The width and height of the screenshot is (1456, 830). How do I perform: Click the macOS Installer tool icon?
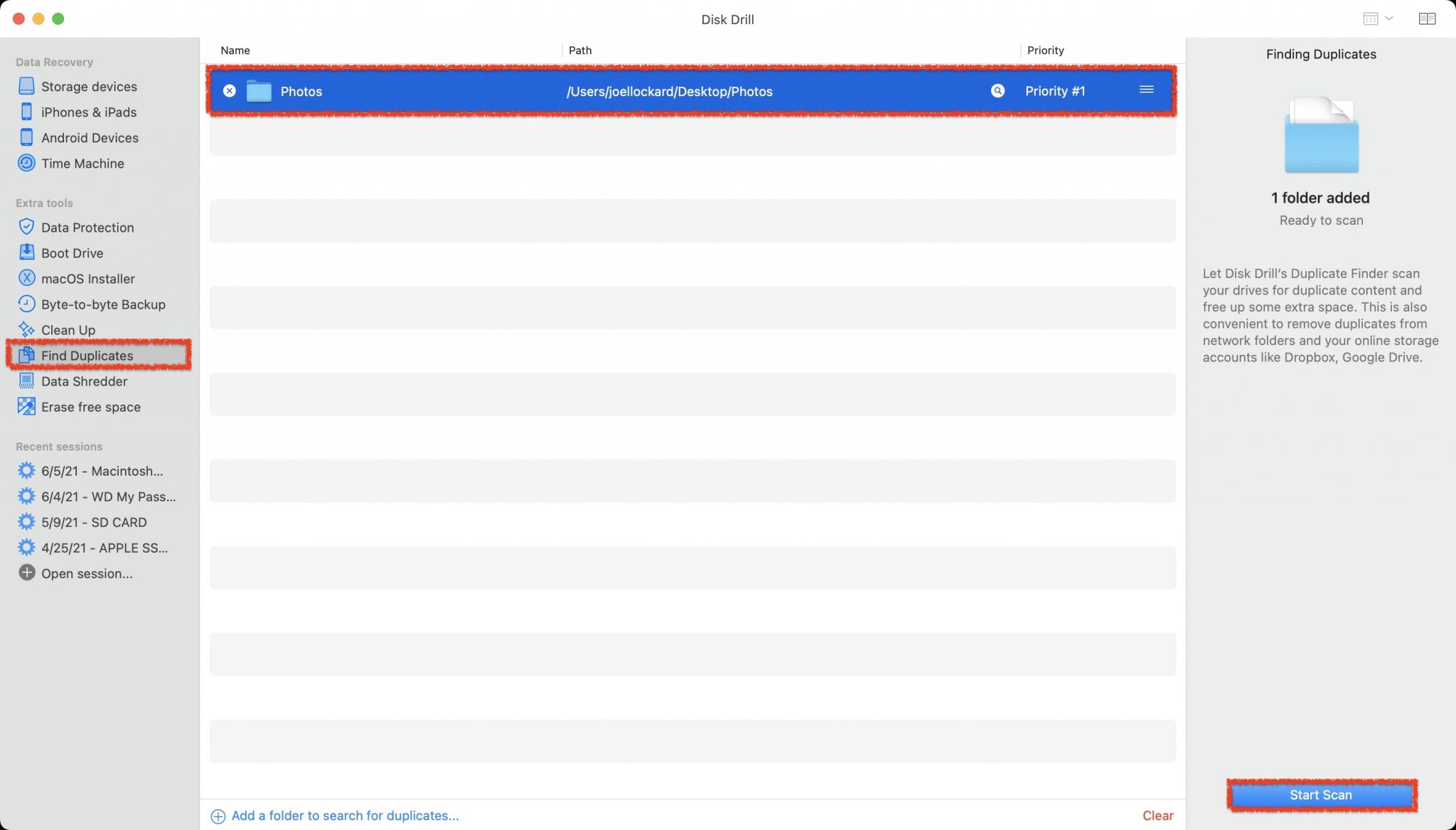click(x=26, y=278)
